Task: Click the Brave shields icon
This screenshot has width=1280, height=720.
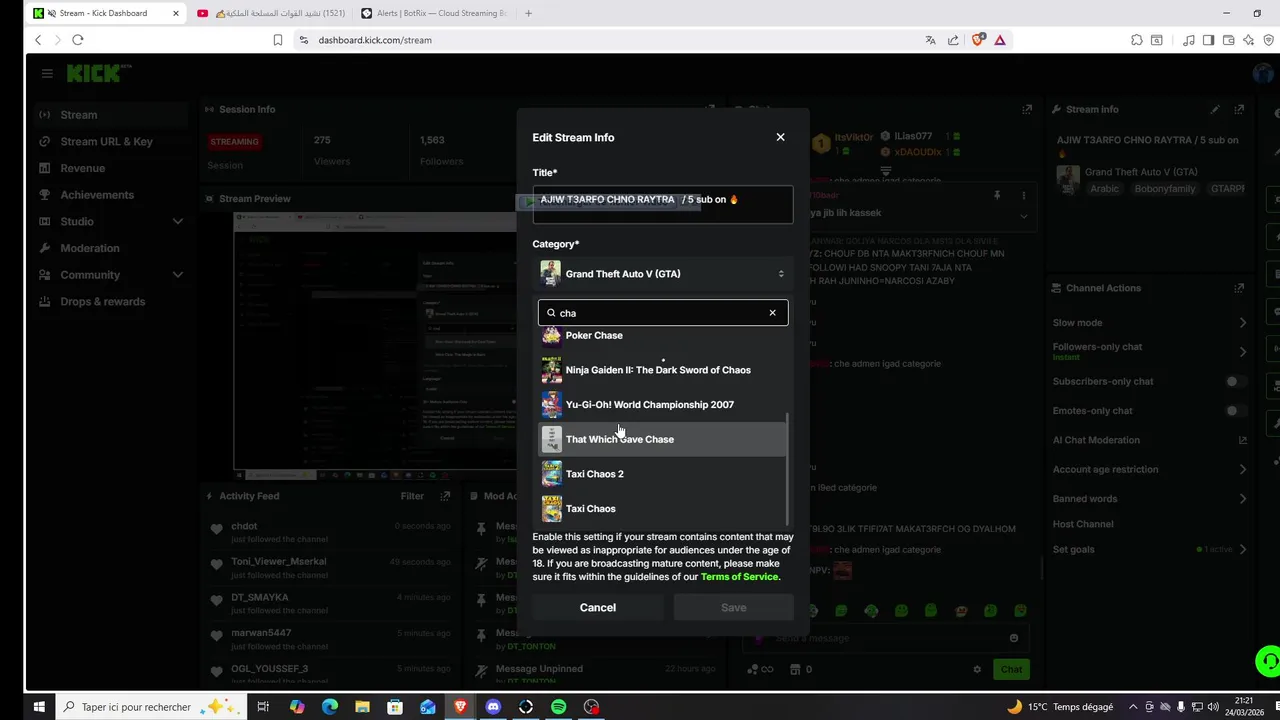Action: click(x=978, y=40)
